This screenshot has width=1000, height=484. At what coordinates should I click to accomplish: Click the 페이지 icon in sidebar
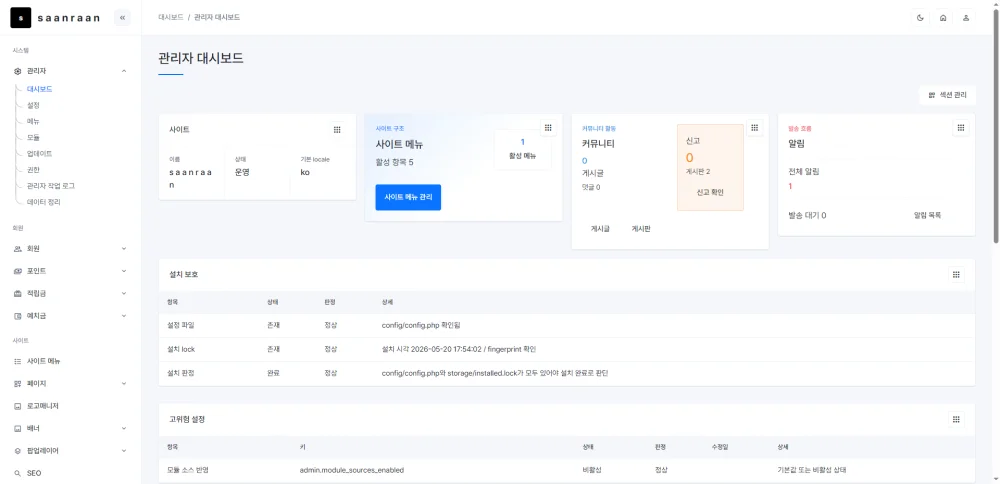[18, 384]
